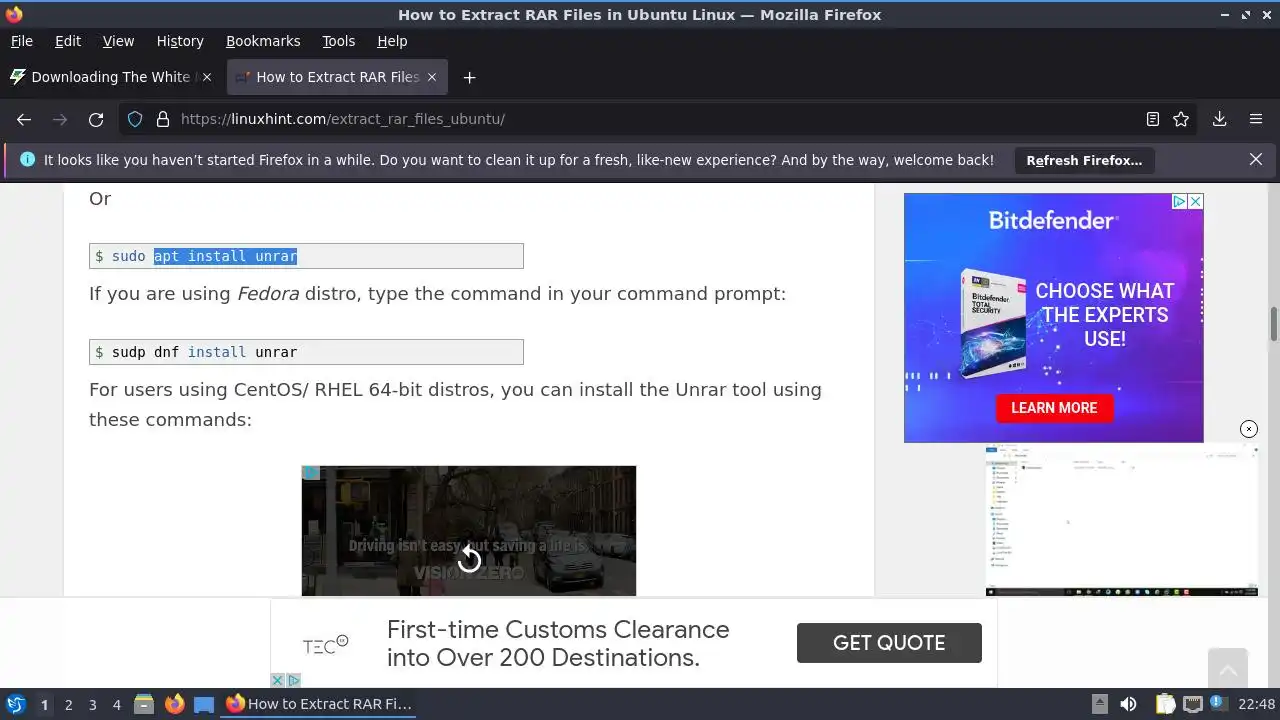Open removable media tray icon

[1099, 704]
